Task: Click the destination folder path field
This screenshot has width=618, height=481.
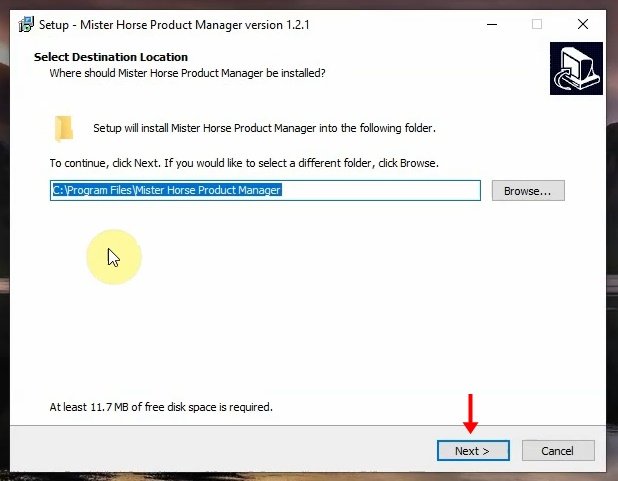Action: [x=265, y=190]
